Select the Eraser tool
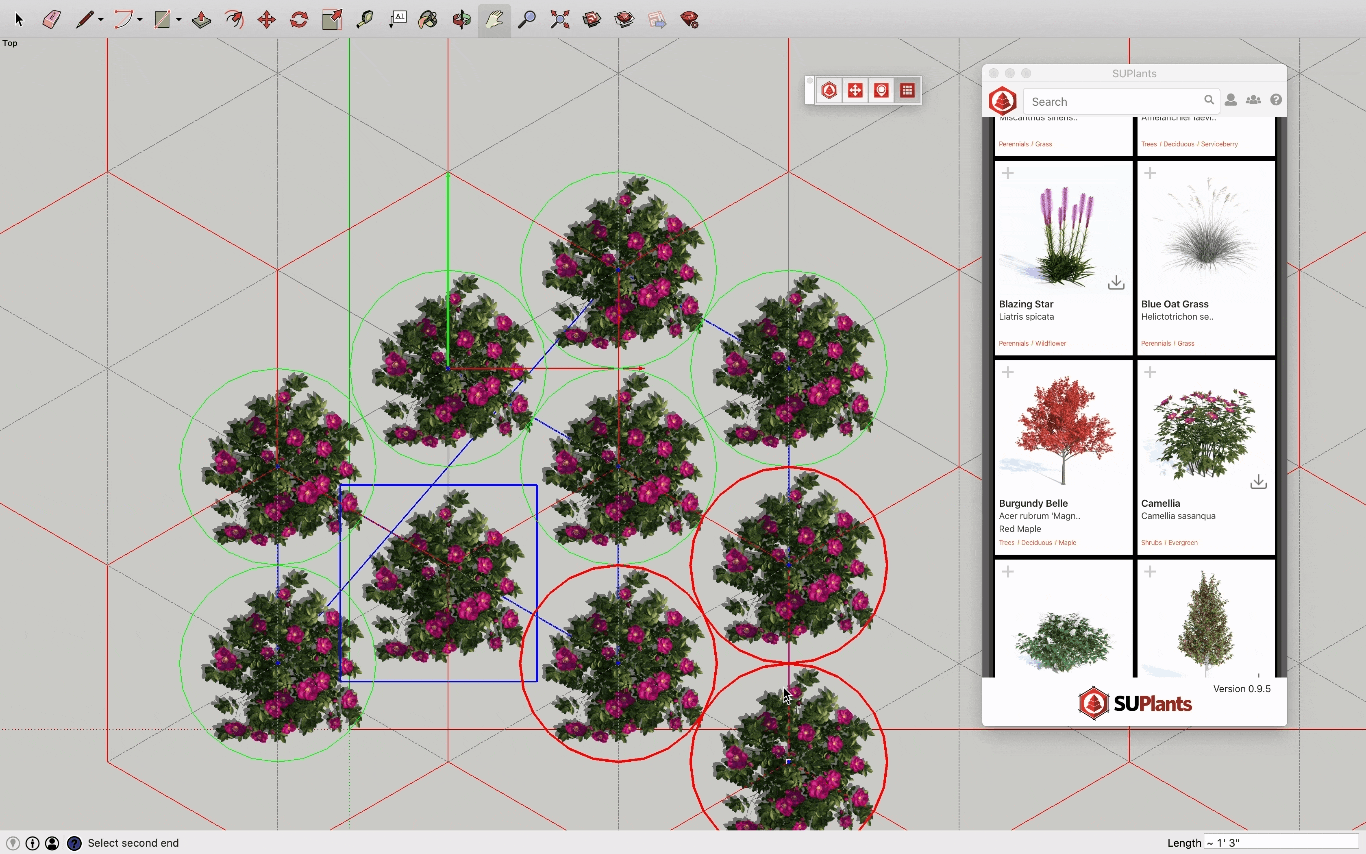This screenshot has width=1366, height=854. (52, 19)
